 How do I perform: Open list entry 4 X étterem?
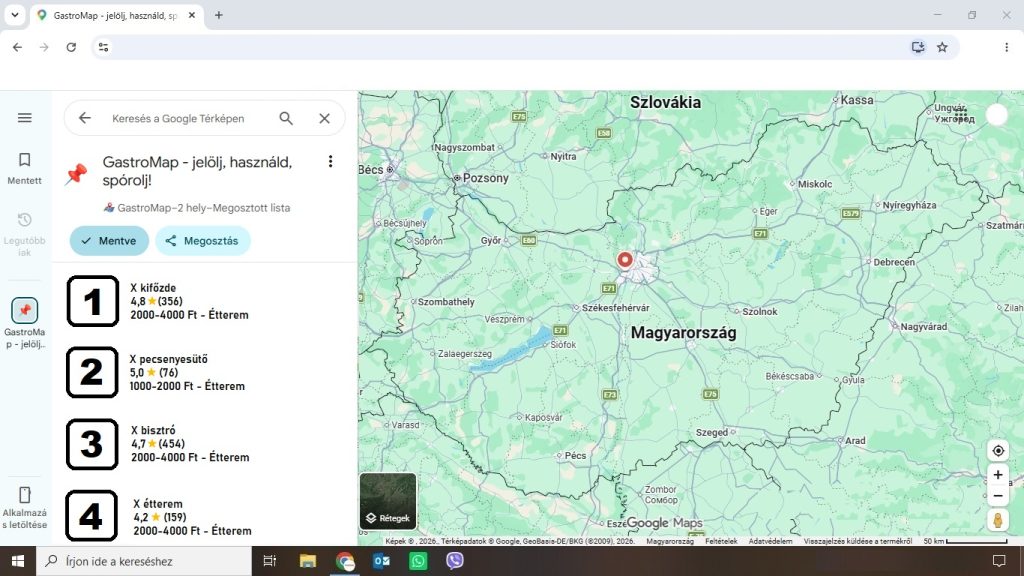pos(206,516)
